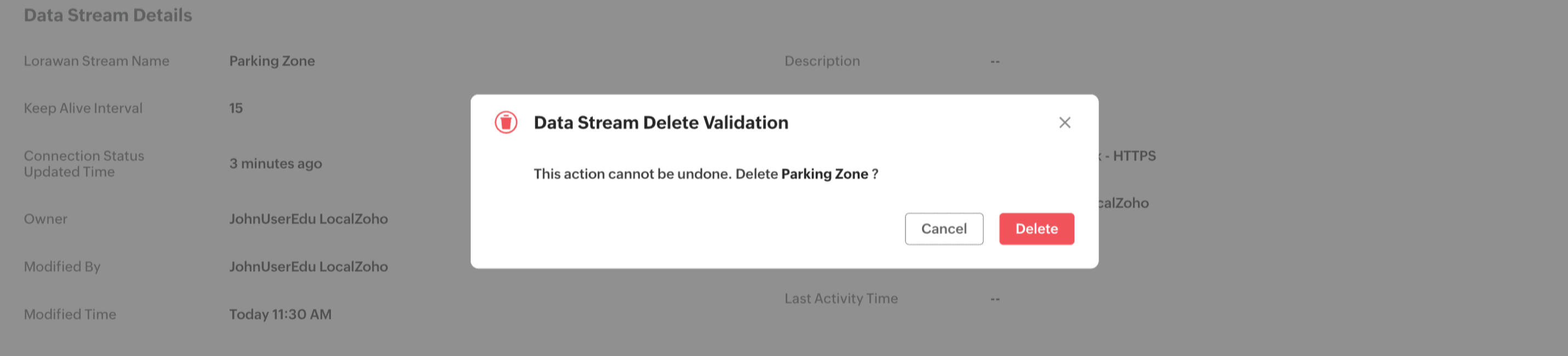Click the Last Activity Time label
This screenshot has width=1568, height=356.
(840, 298)
